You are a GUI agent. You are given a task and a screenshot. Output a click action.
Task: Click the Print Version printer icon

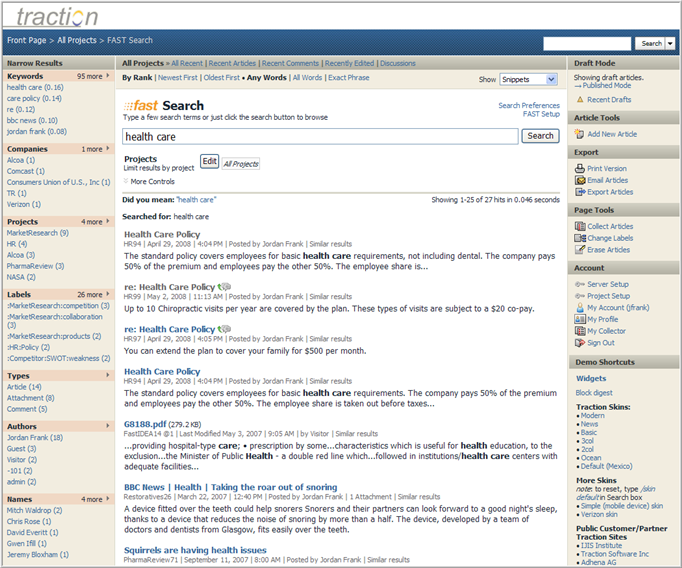[580, 169]
